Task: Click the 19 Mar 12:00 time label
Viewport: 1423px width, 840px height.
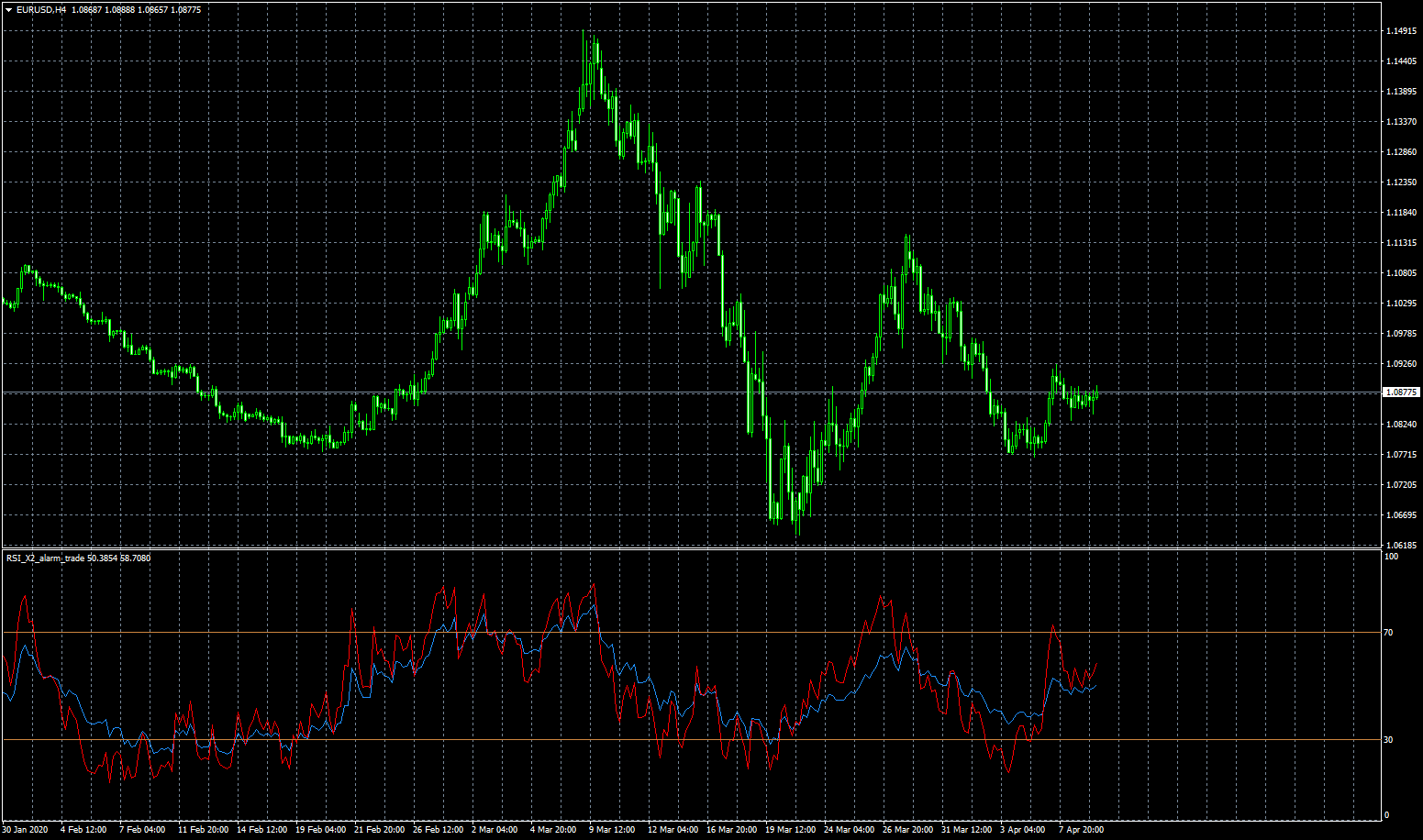Action: (x=790, y=830)
